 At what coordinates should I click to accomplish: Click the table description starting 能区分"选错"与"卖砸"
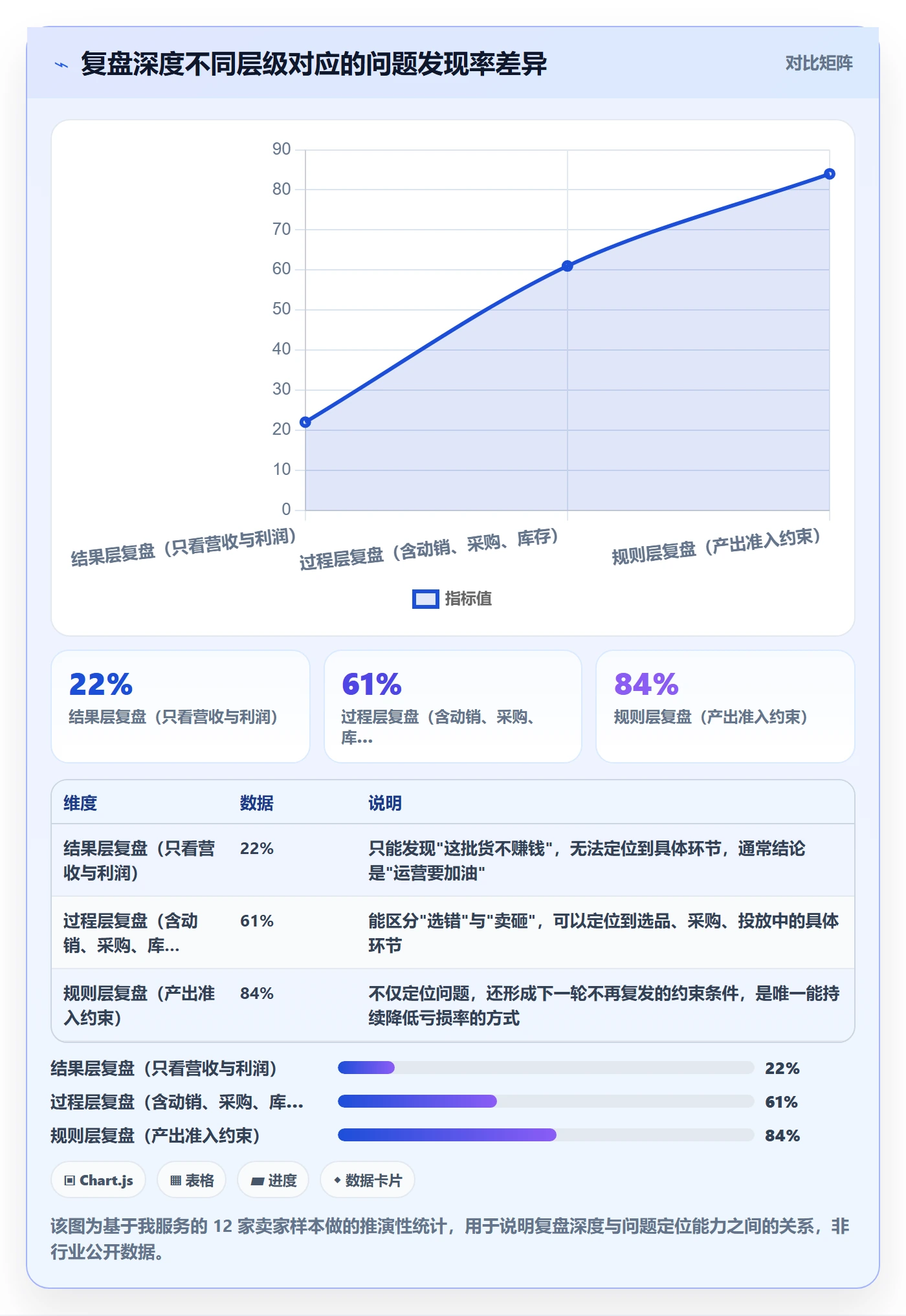tap(604, 933)
